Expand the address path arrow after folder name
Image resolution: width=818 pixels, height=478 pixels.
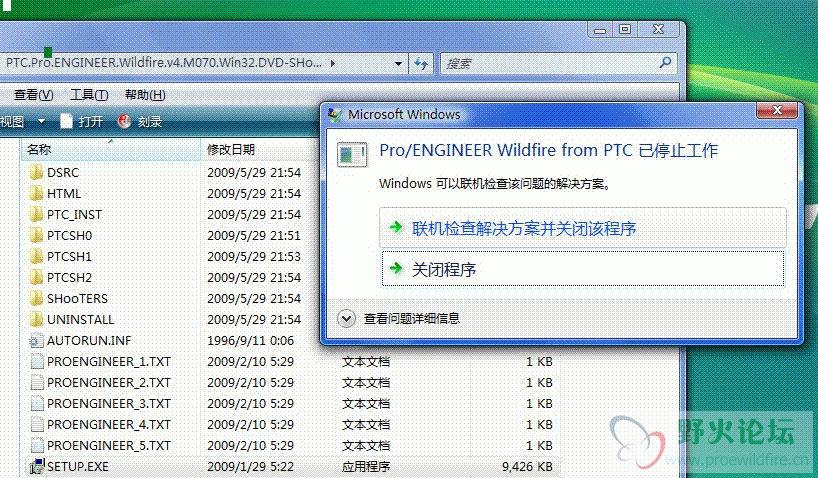tap(333, 64)
